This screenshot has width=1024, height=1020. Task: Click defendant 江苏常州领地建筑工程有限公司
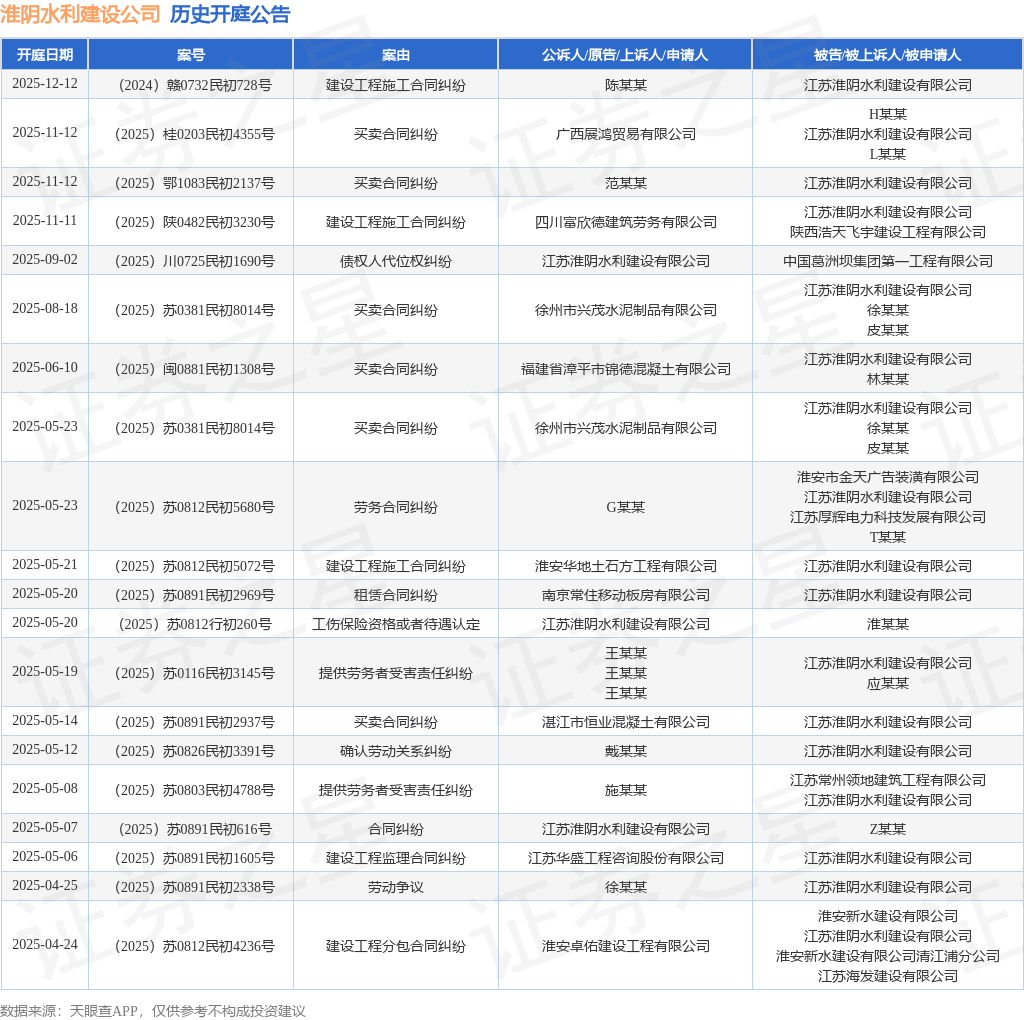(x=888, y=780)
